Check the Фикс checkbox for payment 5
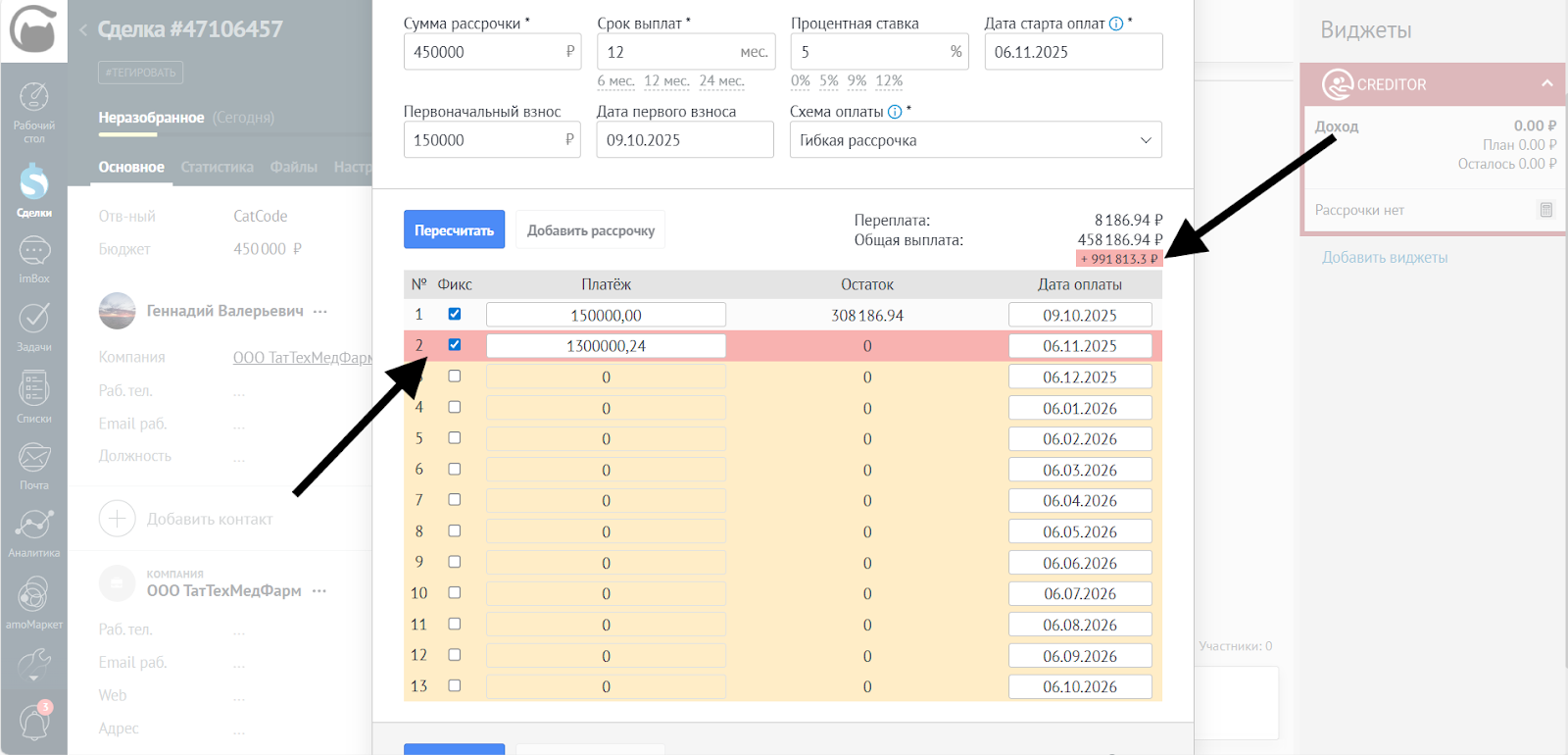Image resolution: width=1568 pixels, height=755 pixels. (455, 438)
